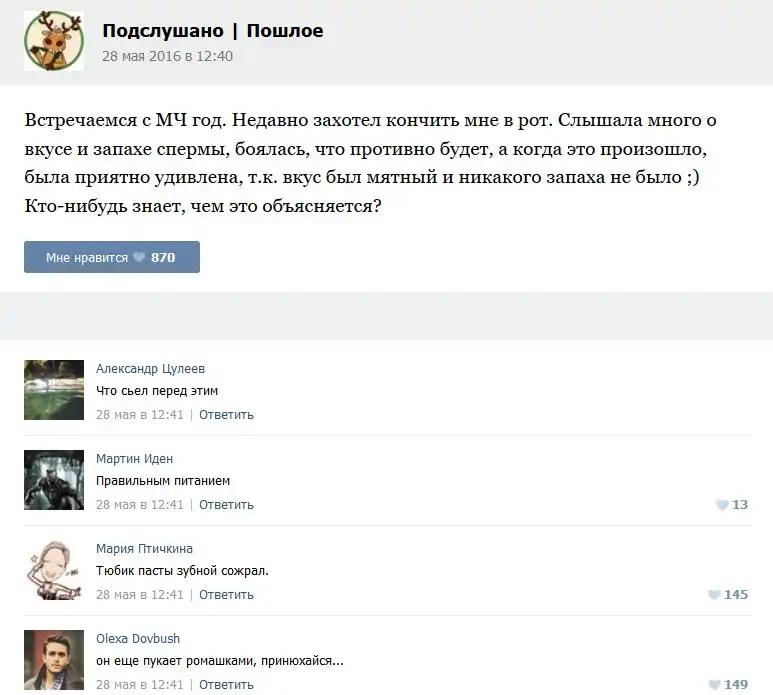Like Olexa Dovbush's comment with the heart
Viewport: 773px width, 695px height.
[714, 685]
